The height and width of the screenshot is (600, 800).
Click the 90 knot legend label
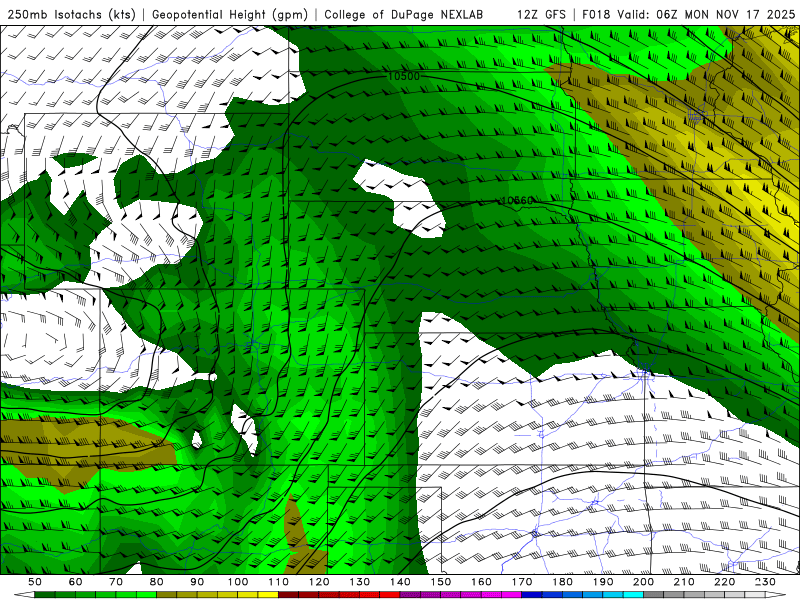pos(197,582)
